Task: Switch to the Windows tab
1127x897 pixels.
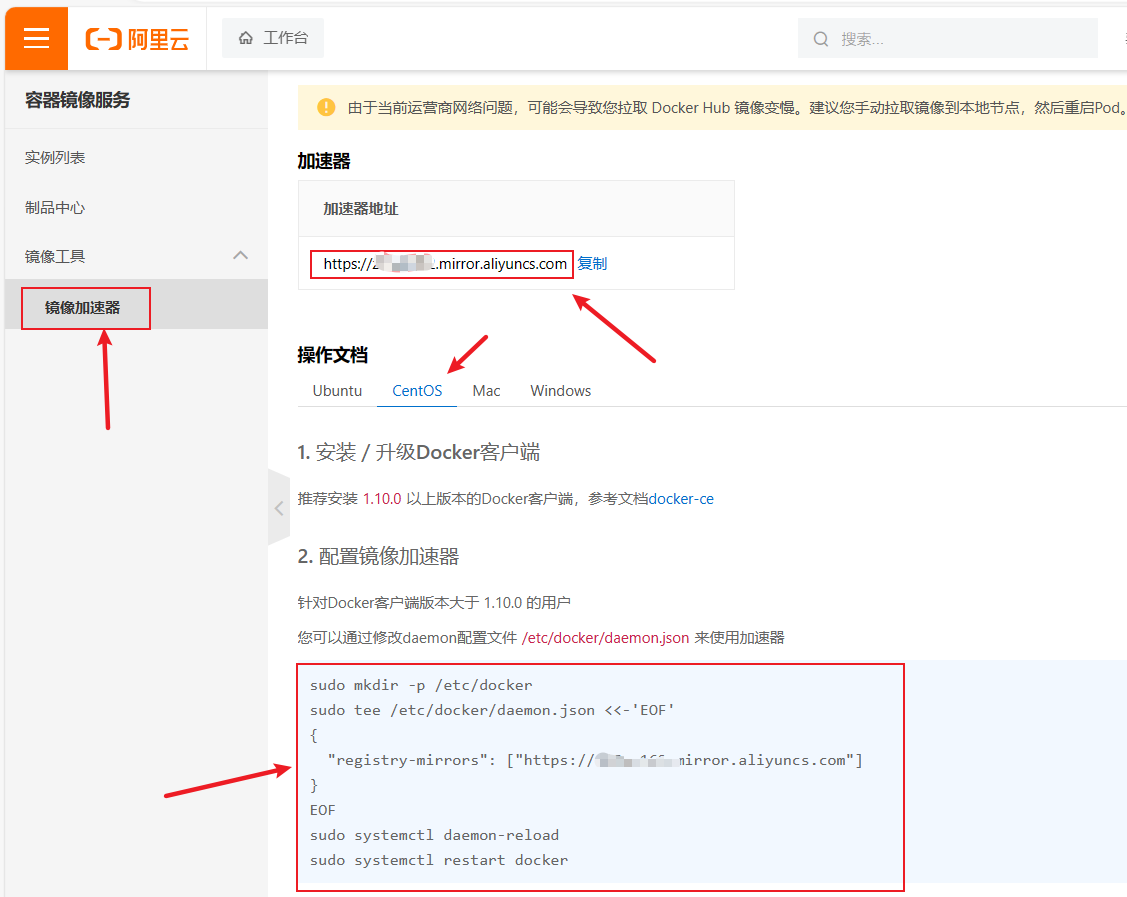Action: (561, 391)
